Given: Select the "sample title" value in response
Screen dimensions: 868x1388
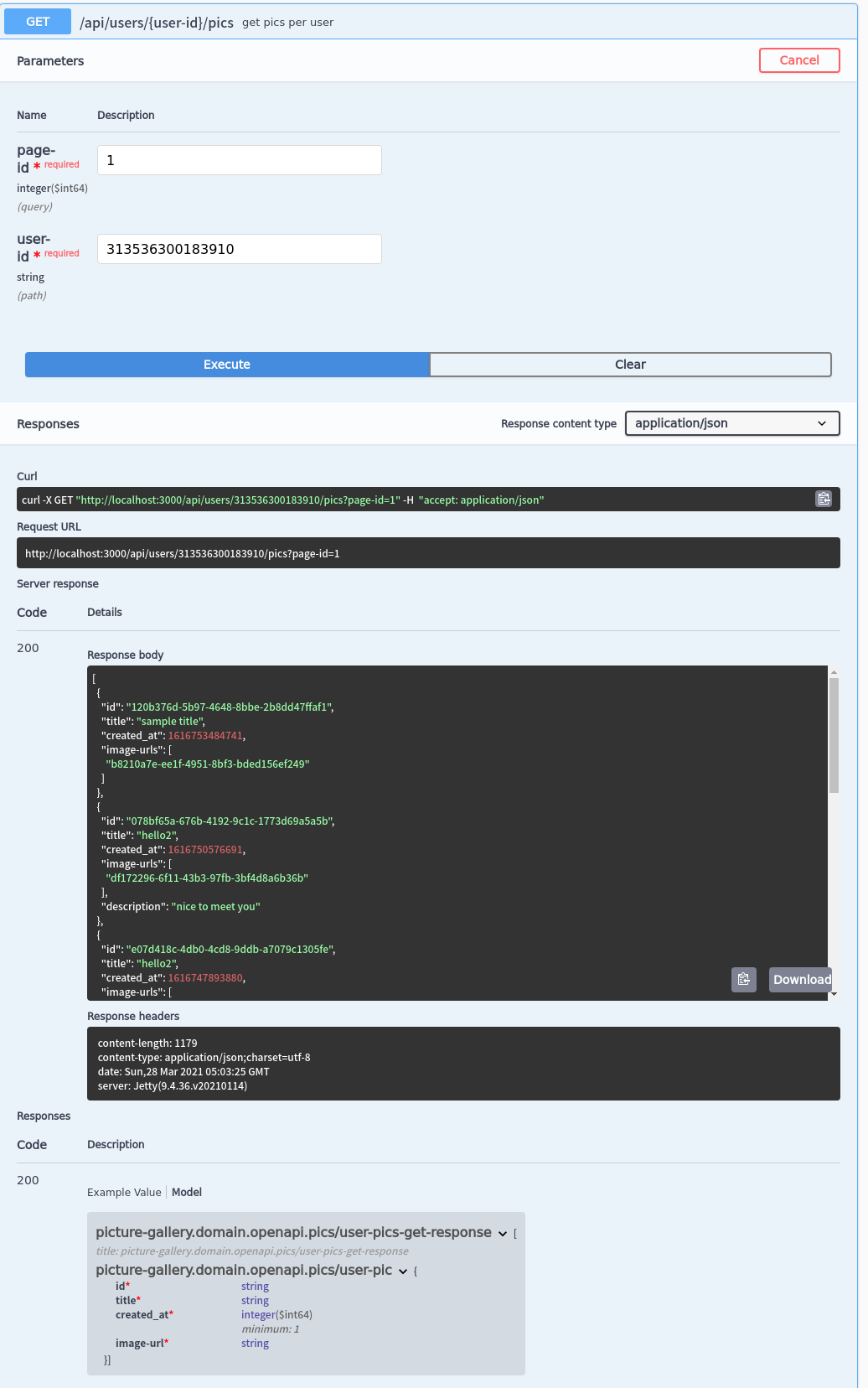Looking at the screenshot, I should (170, 721).
